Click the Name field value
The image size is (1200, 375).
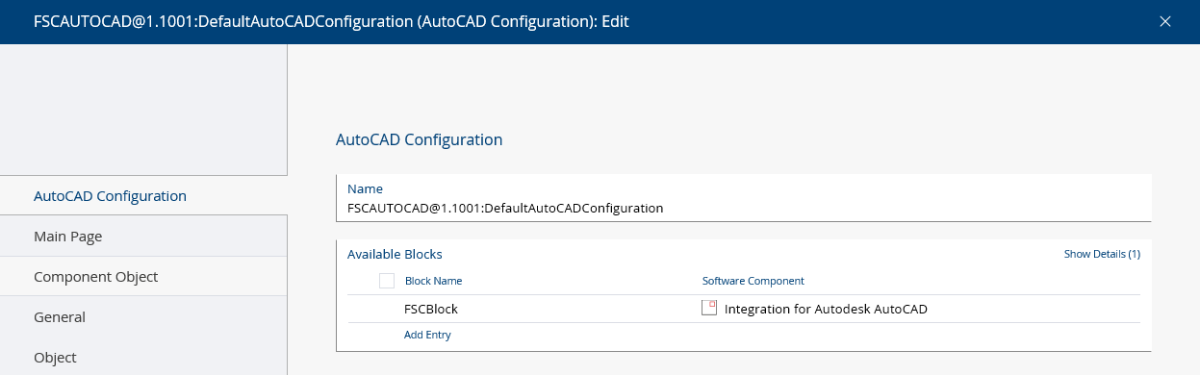505,209
